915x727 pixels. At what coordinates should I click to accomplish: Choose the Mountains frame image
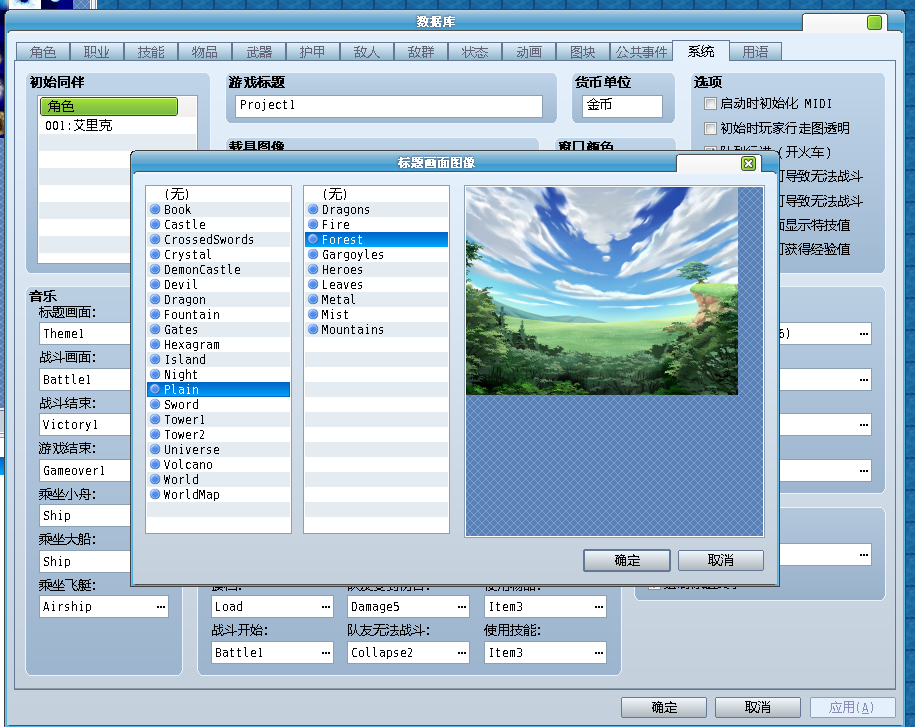click(x=376, y=330)
